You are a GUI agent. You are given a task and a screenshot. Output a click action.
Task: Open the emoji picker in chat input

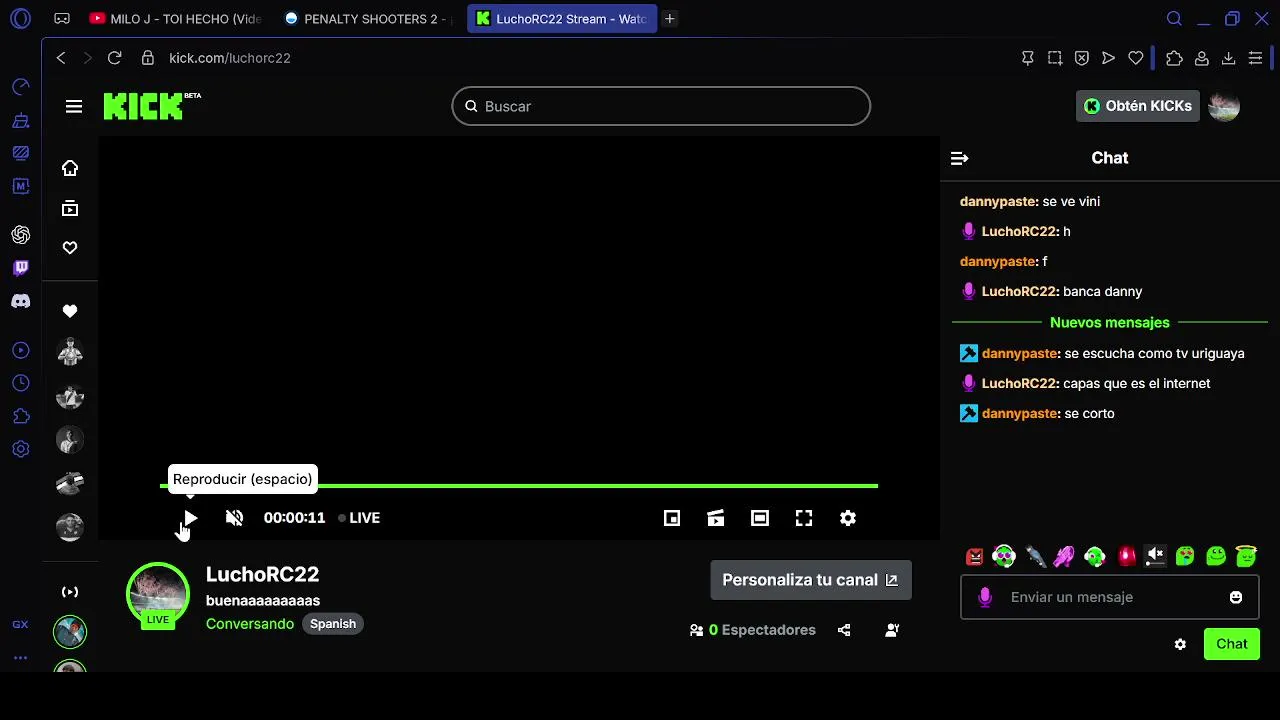1236,597
